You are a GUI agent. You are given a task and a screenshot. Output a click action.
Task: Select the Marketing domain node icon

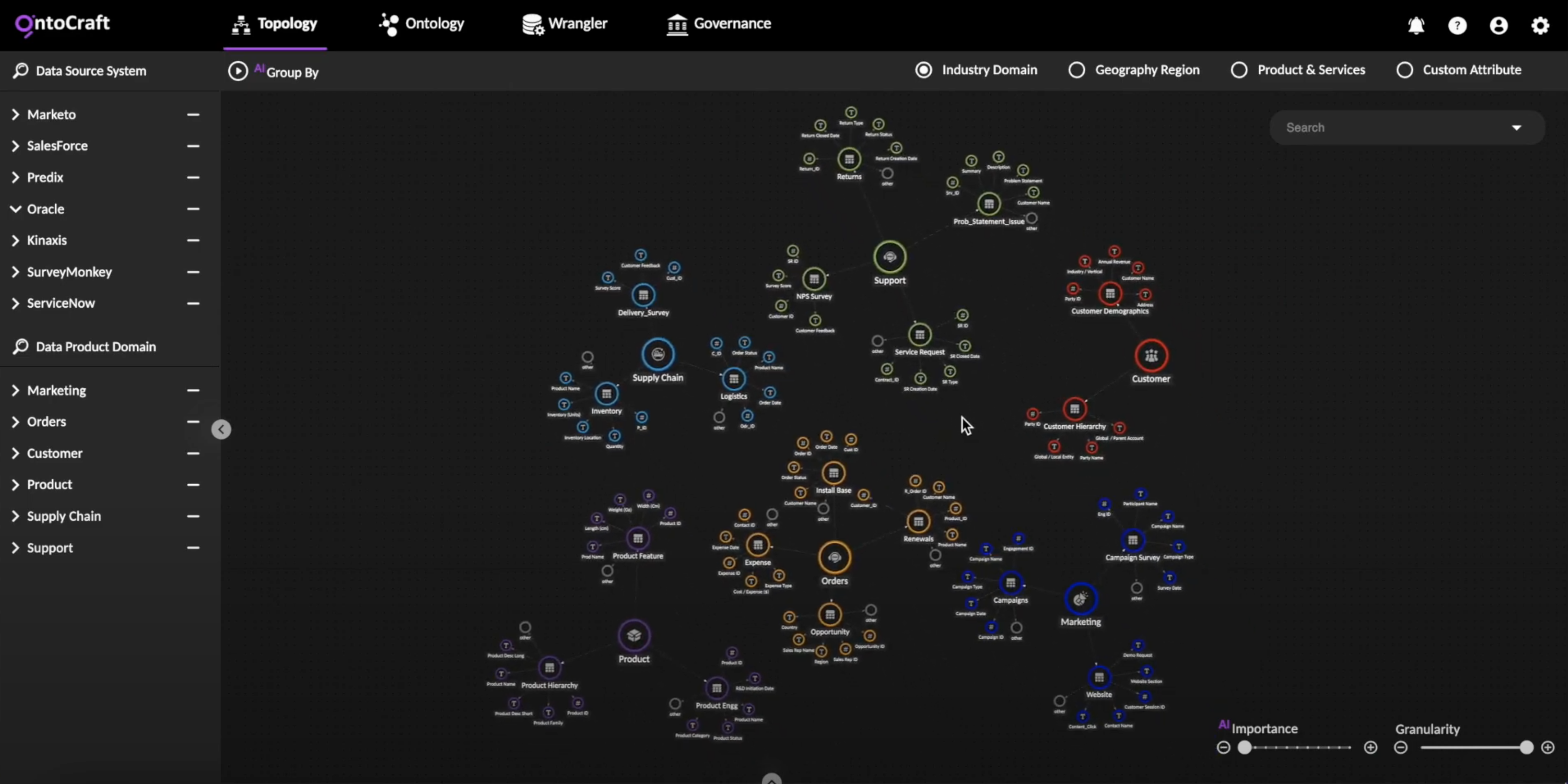click(1081, 599)
